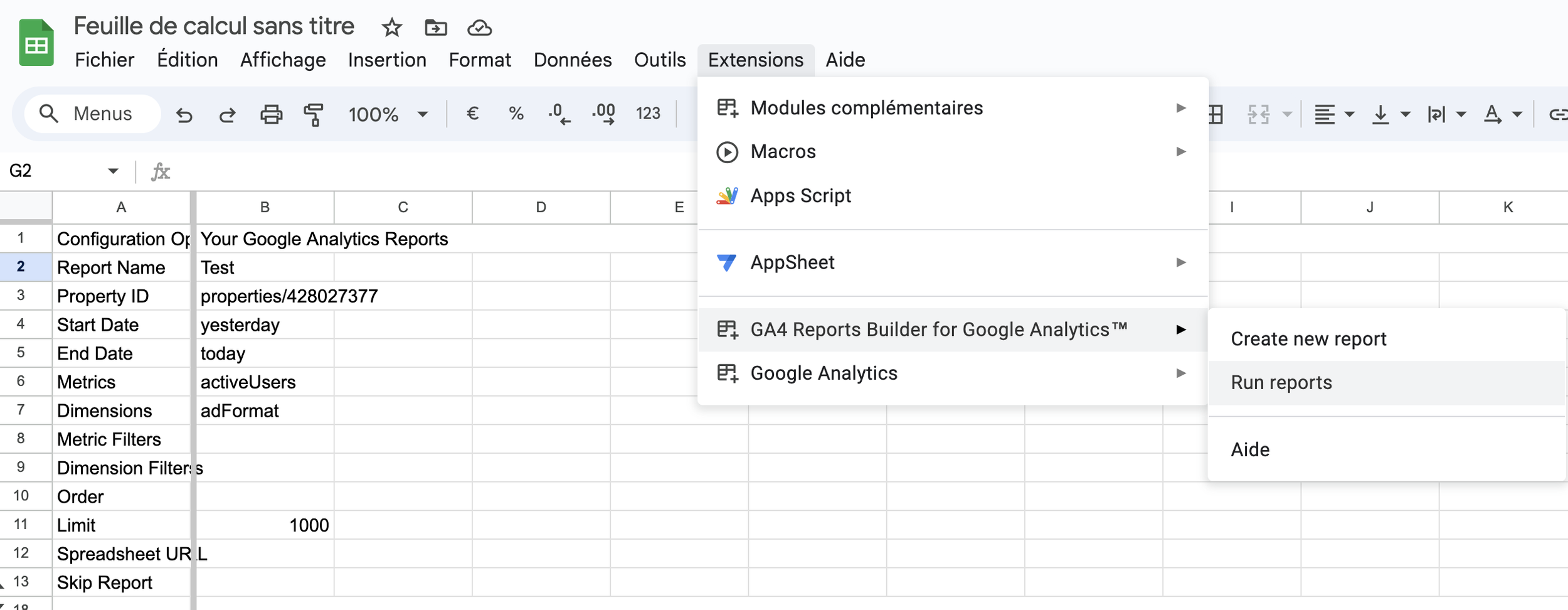Click the text rotation icon

[x=1493, y=114]
